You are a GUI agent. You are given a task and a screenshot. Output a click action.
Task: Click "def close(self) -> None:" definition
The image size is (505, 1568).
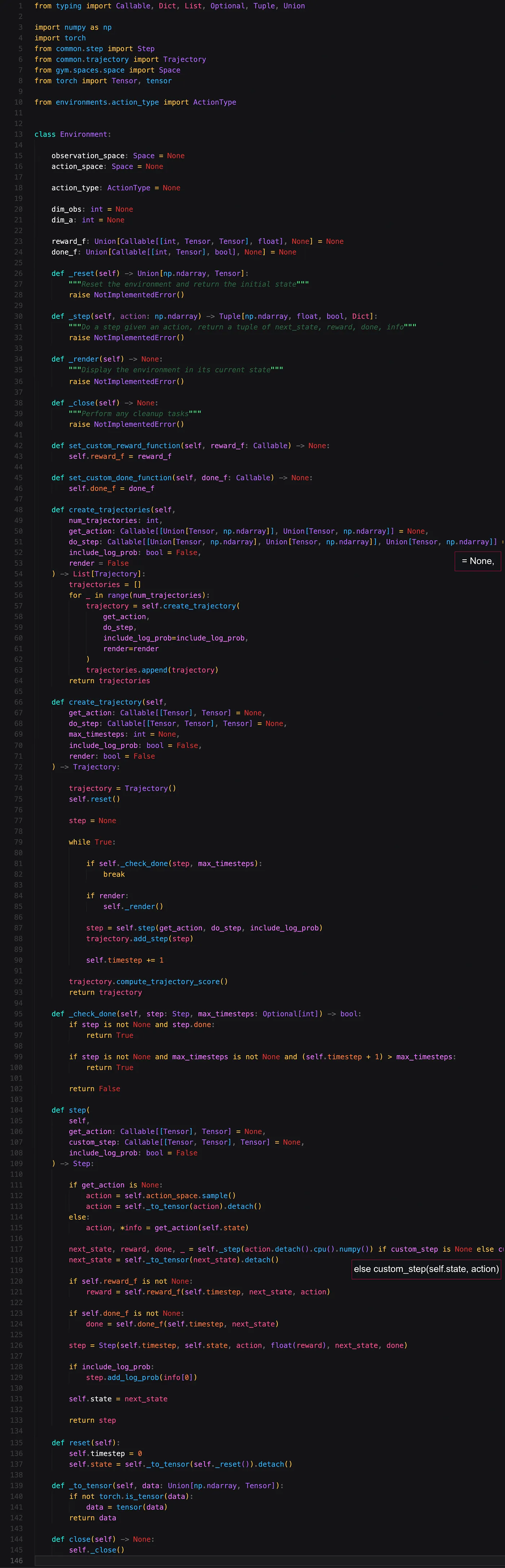(x=103, y=1540)
